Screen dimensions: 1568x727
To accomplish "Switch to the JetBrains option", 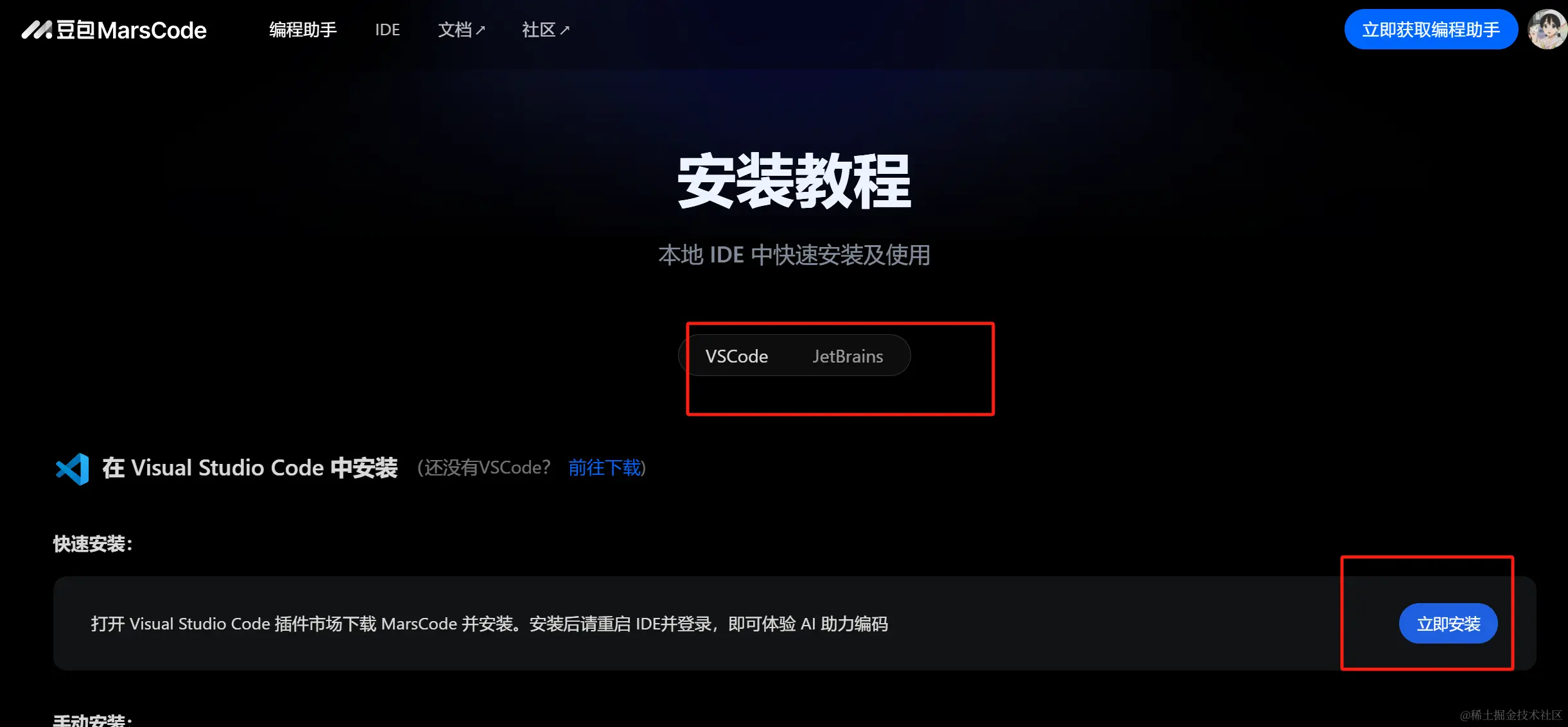I will (x=848, y=356).
